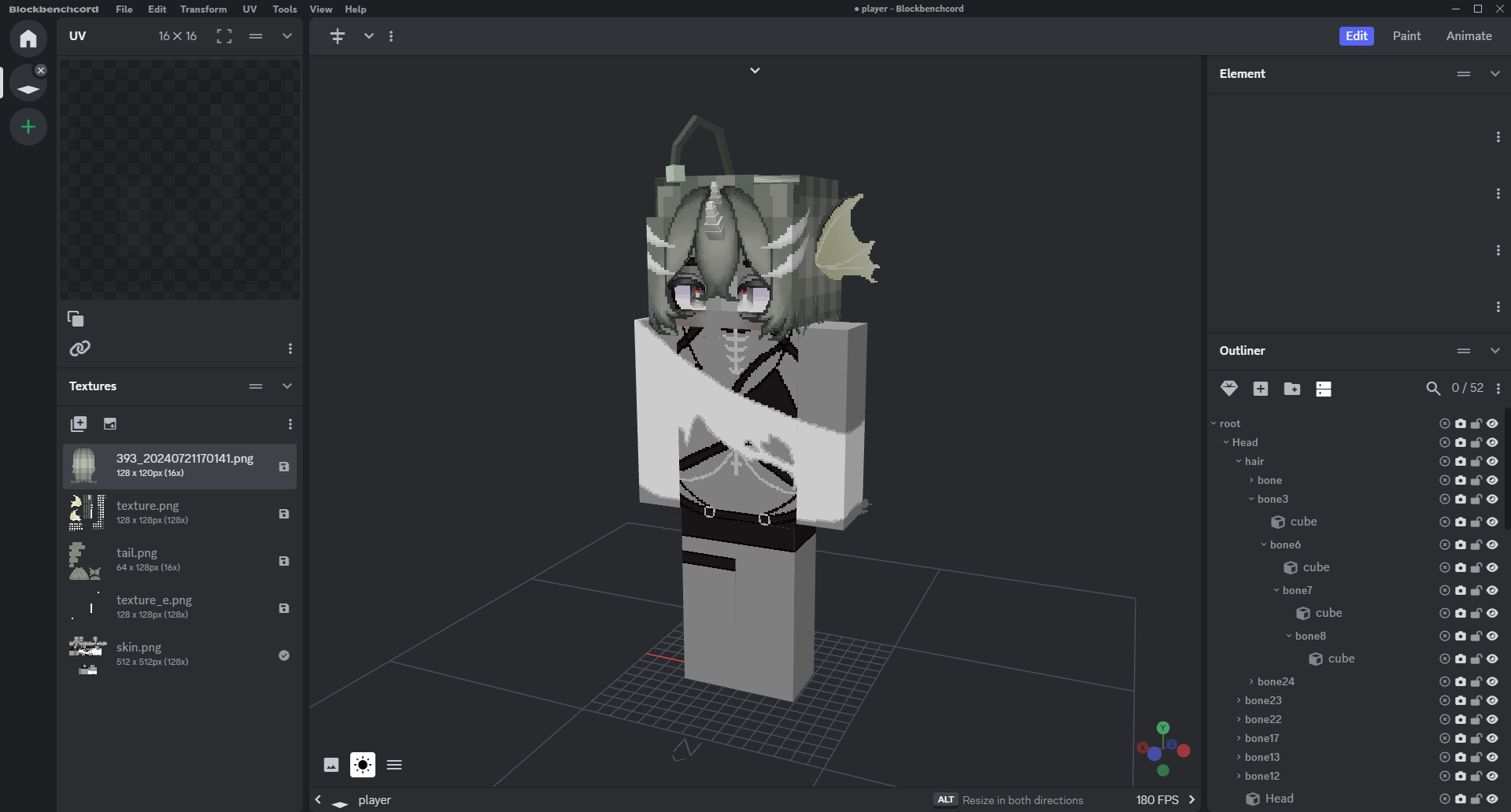This screenshot has width=1511, height=812.
Task: Switch to the Paint mode tab
Action: [x=1406, y=36]
